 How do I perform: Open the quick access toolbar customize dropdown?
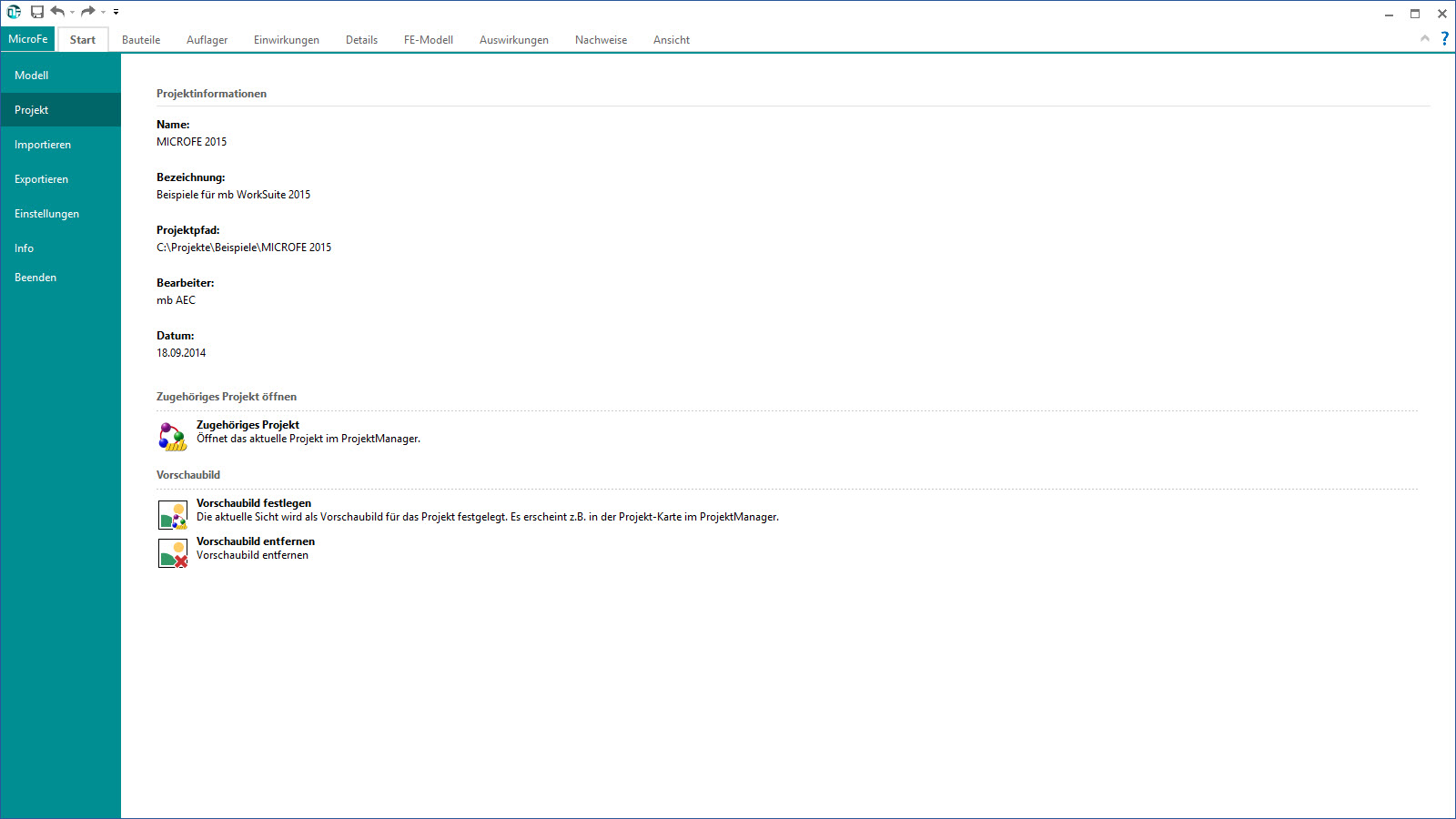click(x=116, y=12)
